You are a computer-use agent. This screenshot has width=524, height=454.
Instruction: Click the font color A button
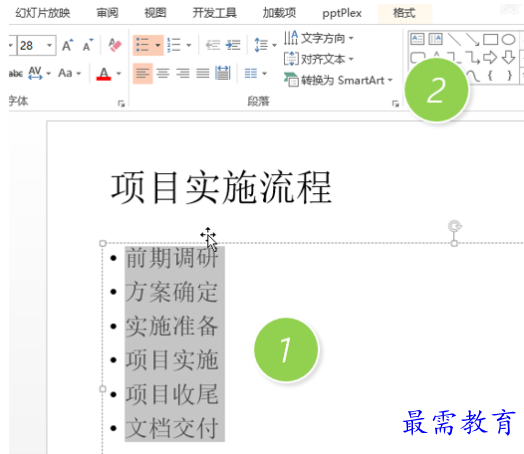(x=104, y=73)
